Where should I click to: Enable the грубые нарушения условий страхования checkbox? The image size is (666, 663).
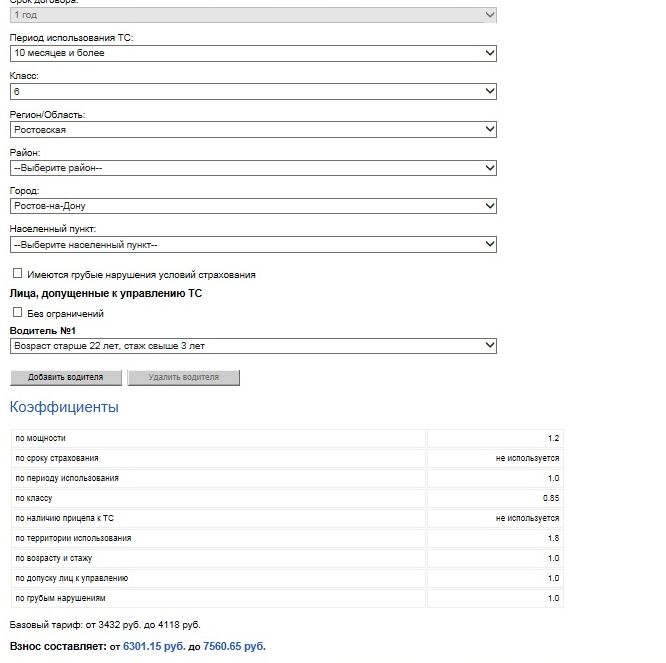17,274
